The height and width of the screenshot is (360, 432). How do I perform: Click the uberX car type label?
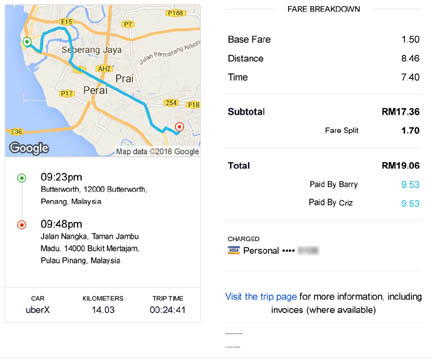(38, 310)
